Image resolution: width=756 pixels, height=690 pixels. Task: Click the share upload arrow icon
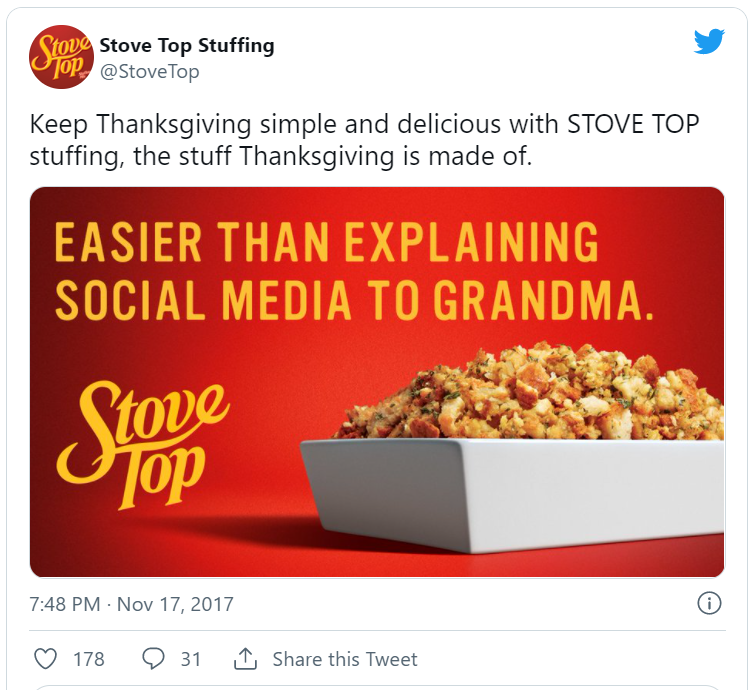click(x=245, y=659)
